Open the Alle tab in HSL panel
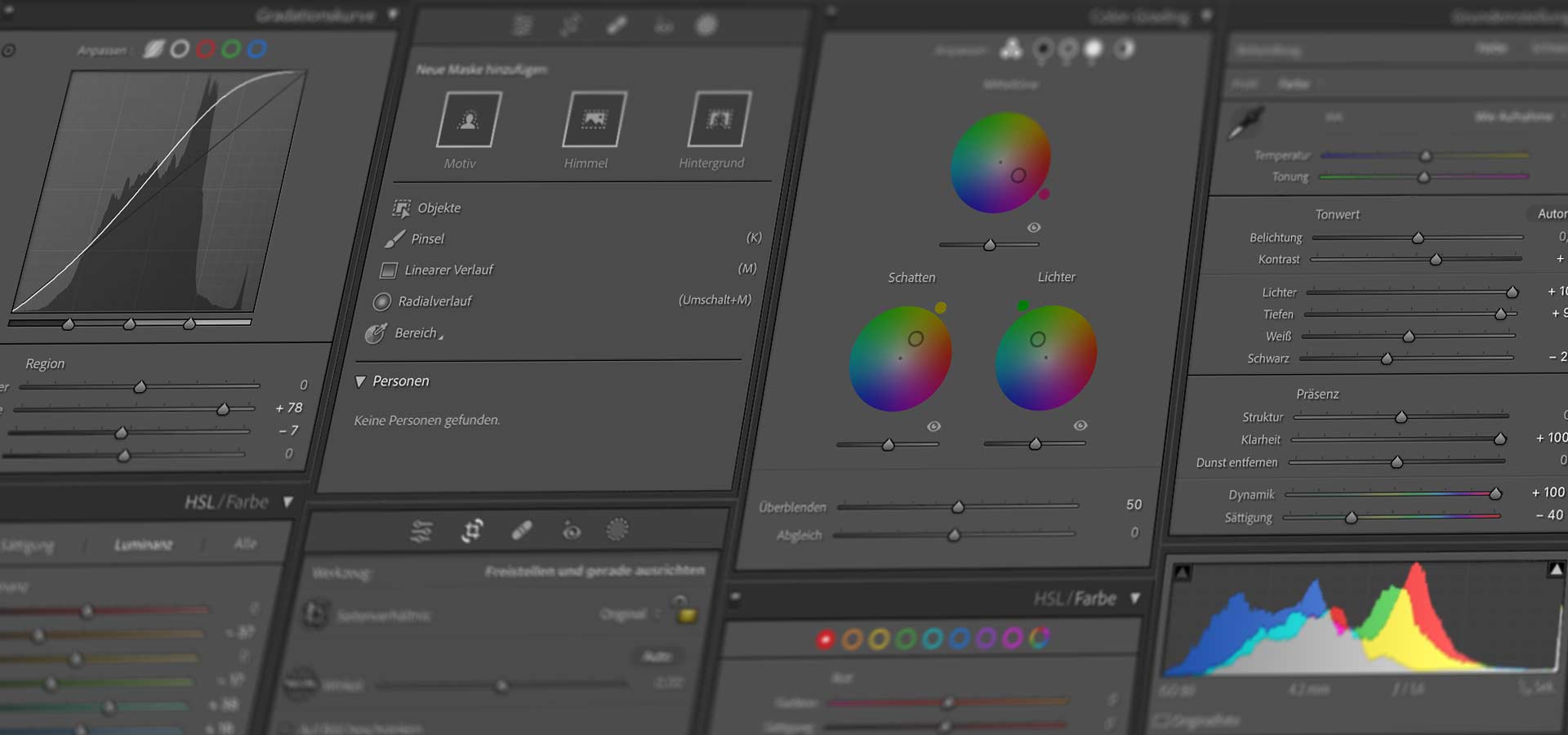The width and height of the screenshot is (1568, 735). 245,543
